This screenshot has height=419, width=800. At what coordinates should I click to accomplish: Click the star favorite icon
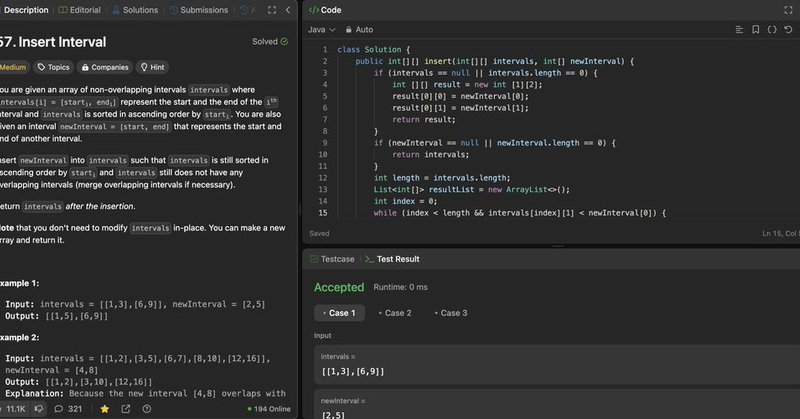(105, 409)
